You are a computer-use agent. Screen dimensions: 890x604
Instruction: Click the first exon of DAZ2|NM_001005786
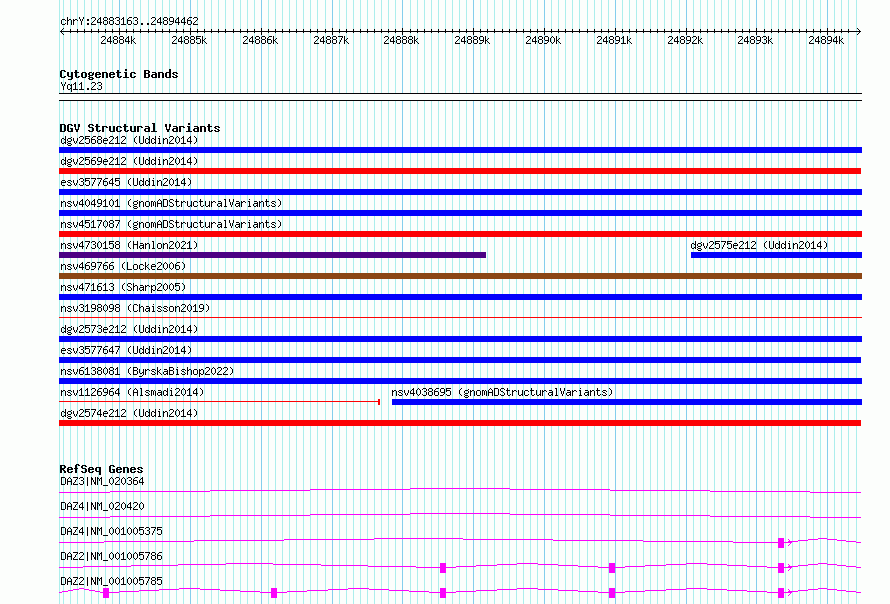tap(443, 568)
